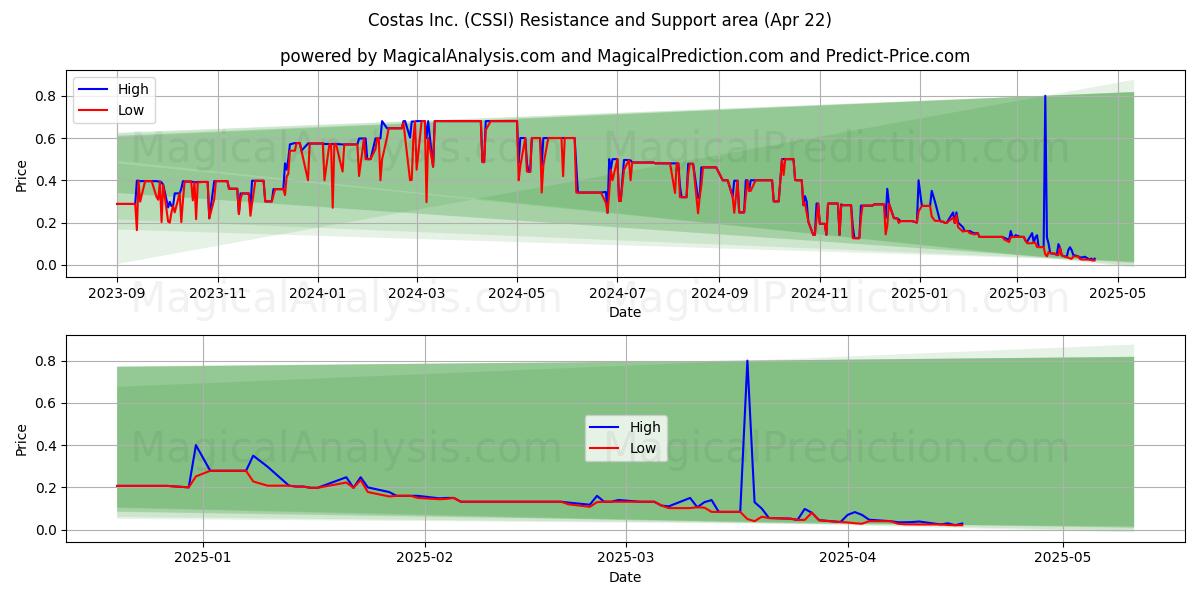
Task: Click the '2025-02' x-axis label in the bottom chart
Action: 425,558
